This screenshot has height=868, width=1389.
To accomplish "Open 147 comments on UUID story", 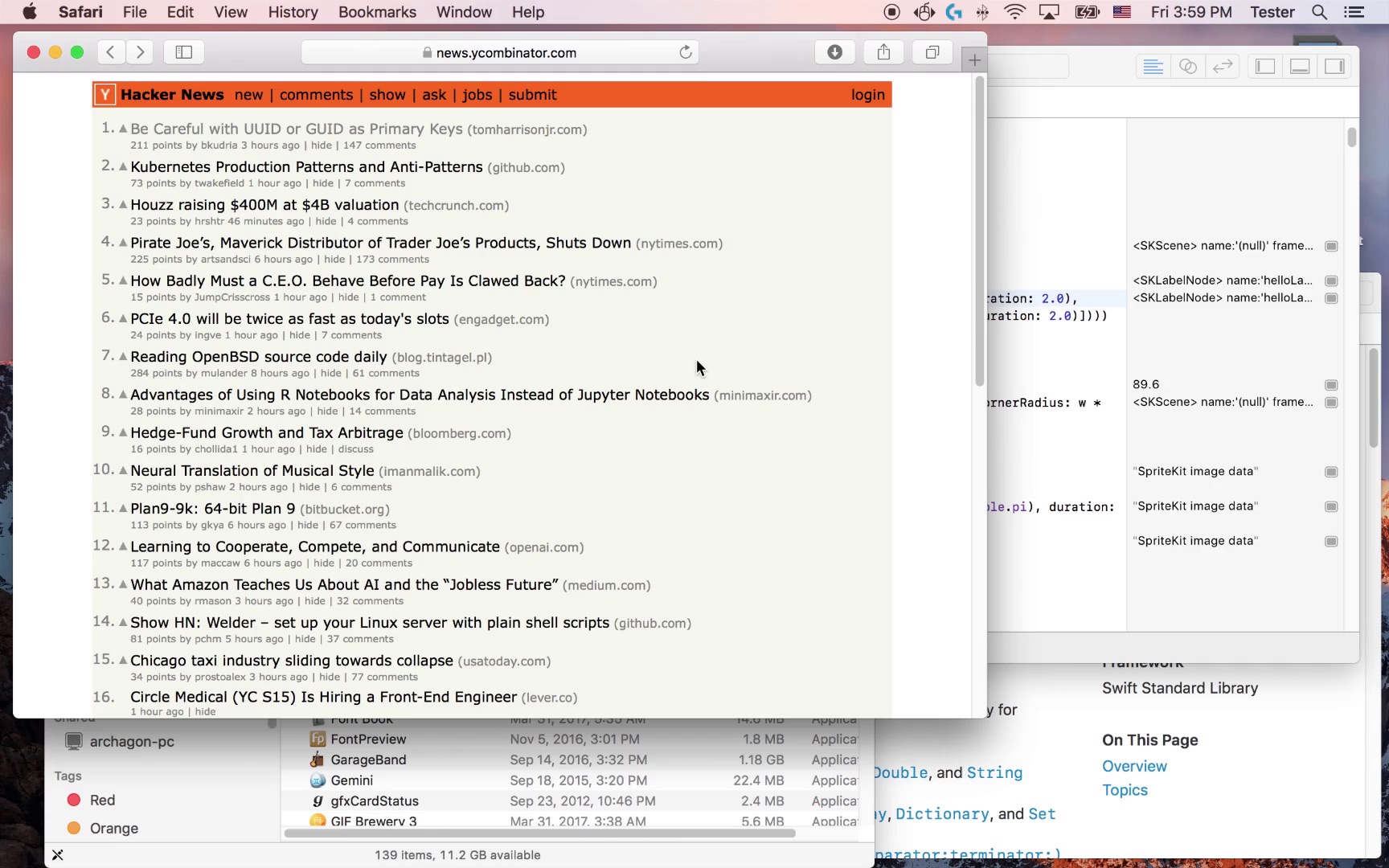I will click(x=379, y=145).
